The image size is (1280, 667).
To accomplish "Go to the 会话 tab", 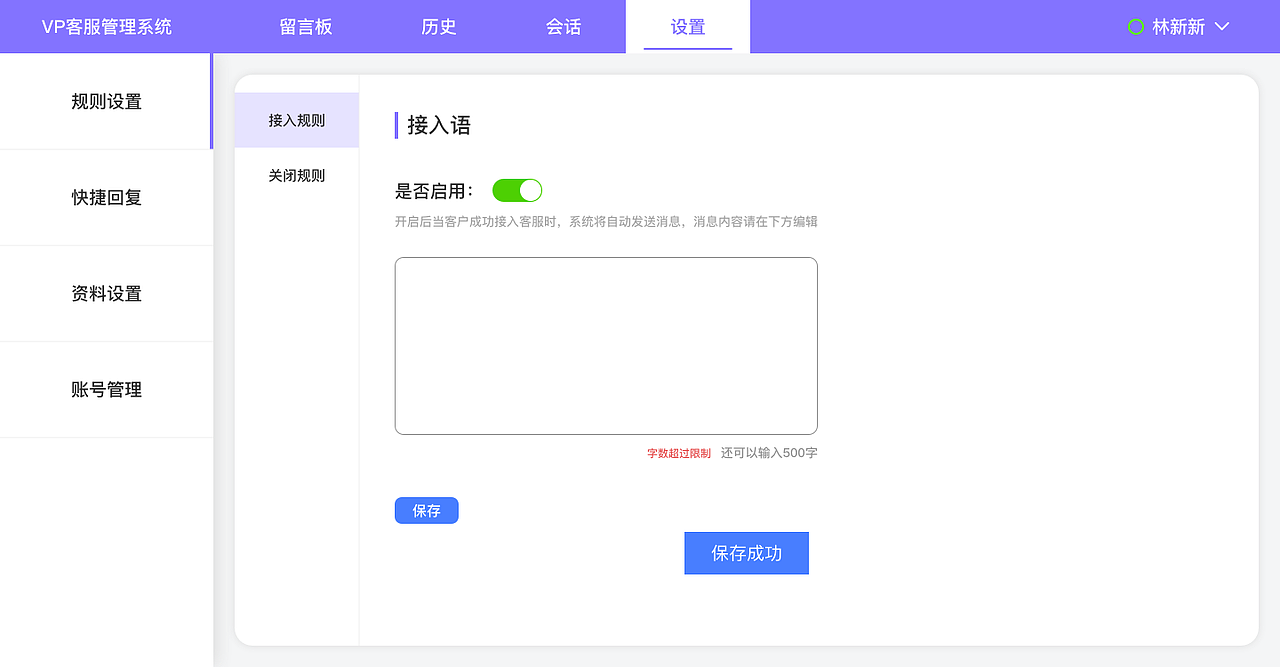I will pos(563,27).
